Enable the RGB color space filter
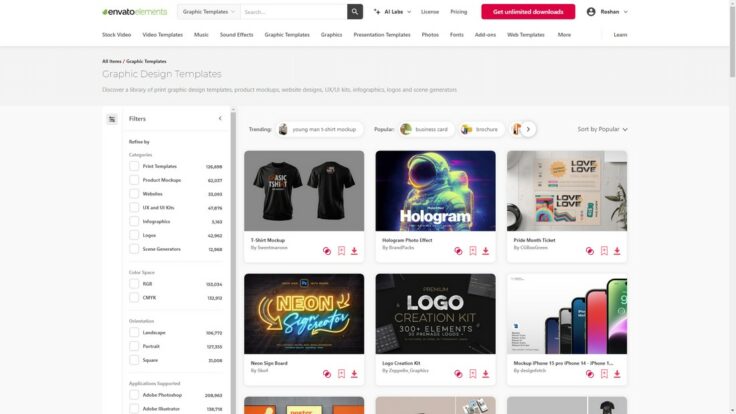This screenshot has width=736, height=414. (134, 284)
